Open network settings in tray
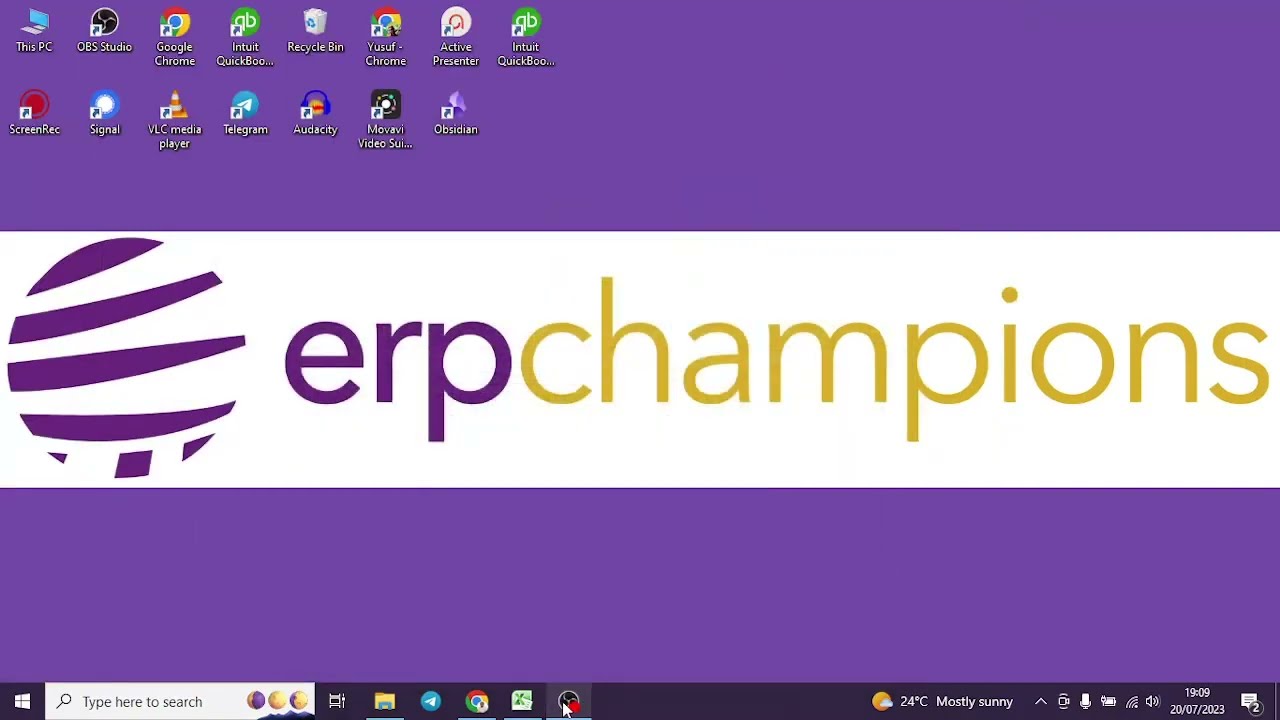1280x720 pixels. pos(1131,701)
